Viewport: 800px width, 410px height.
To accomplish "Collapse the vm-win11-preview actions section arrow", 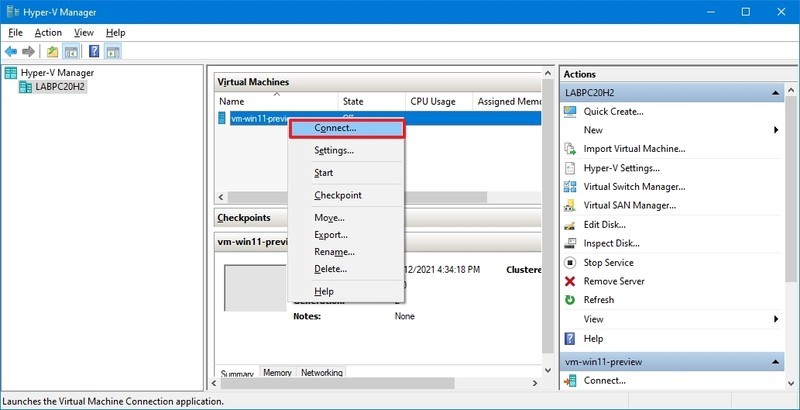I will pos(776,362).
